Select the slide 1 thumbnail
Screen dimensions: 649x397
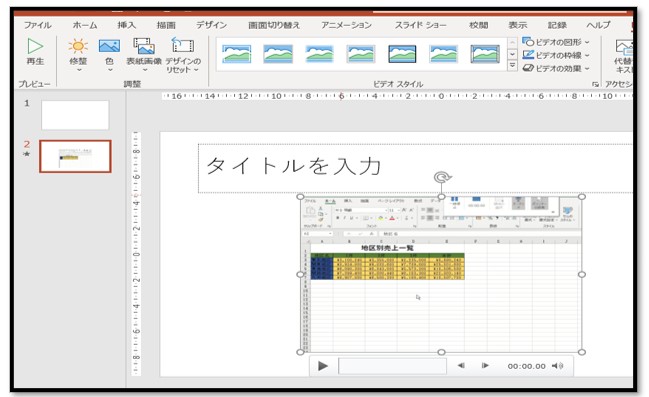coord(75,115)
